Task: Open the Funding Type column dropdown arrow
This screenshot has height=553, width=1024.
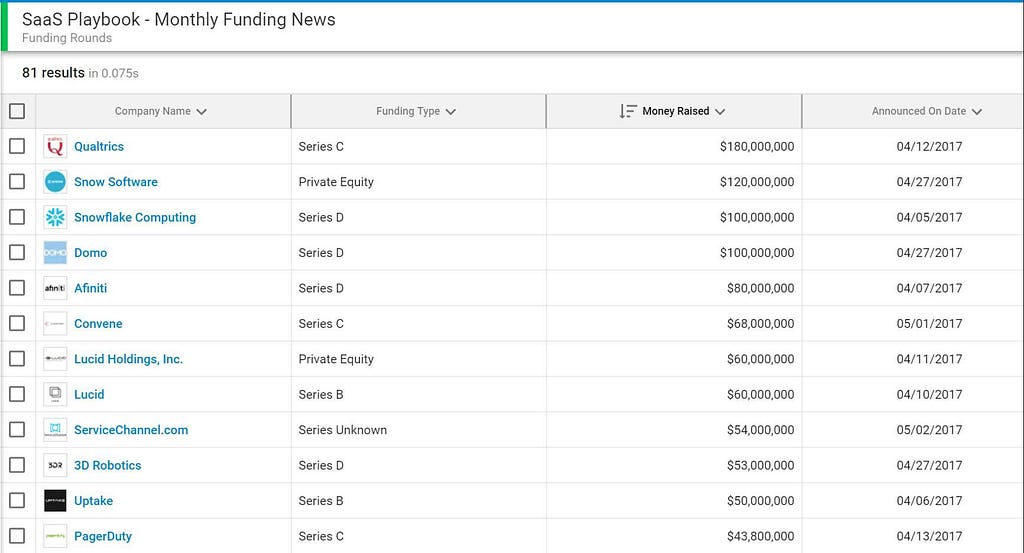Action: coord(451,112)
